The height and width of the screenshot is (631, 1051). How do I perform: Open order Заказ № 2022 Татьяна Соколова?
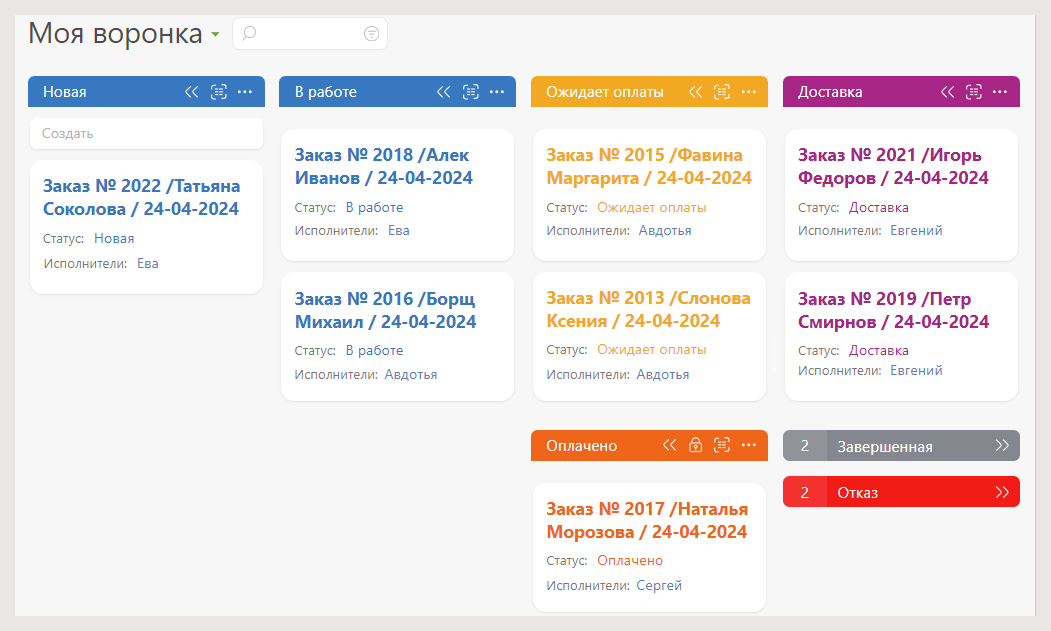[141, 197]
